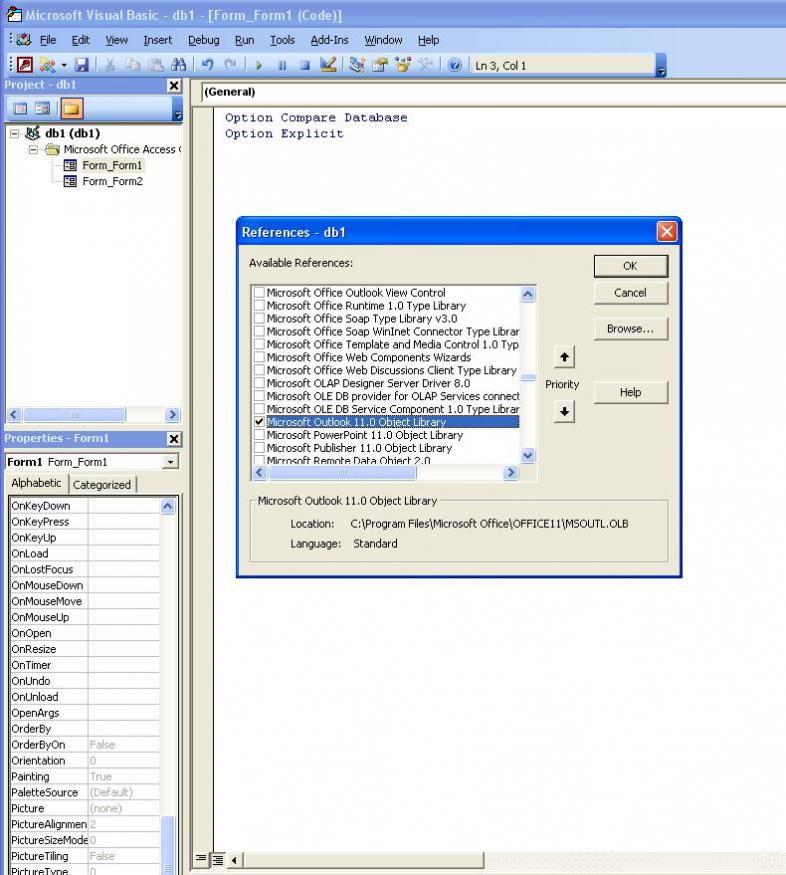Open the Add-Ins menu
The height and width of the screenshot is (875, 786).
(x=329, y=40)
